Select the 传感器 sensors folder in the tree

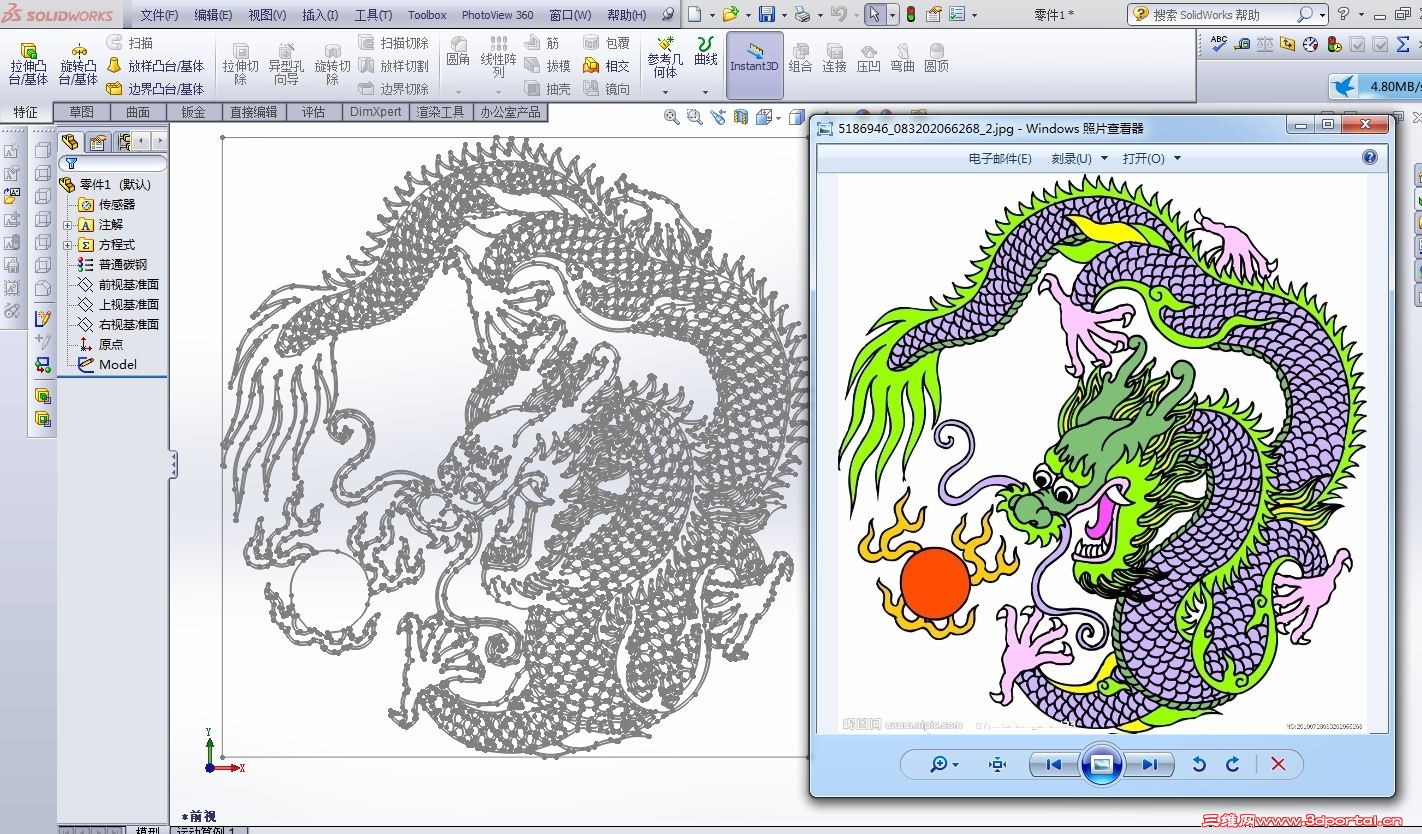(107, 204)
